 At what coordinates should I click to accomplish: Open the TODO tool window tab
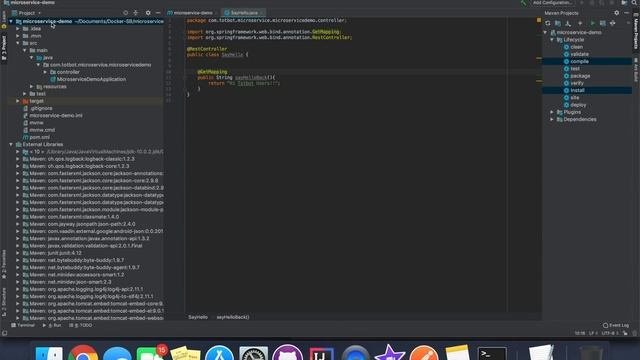(80, 325)
